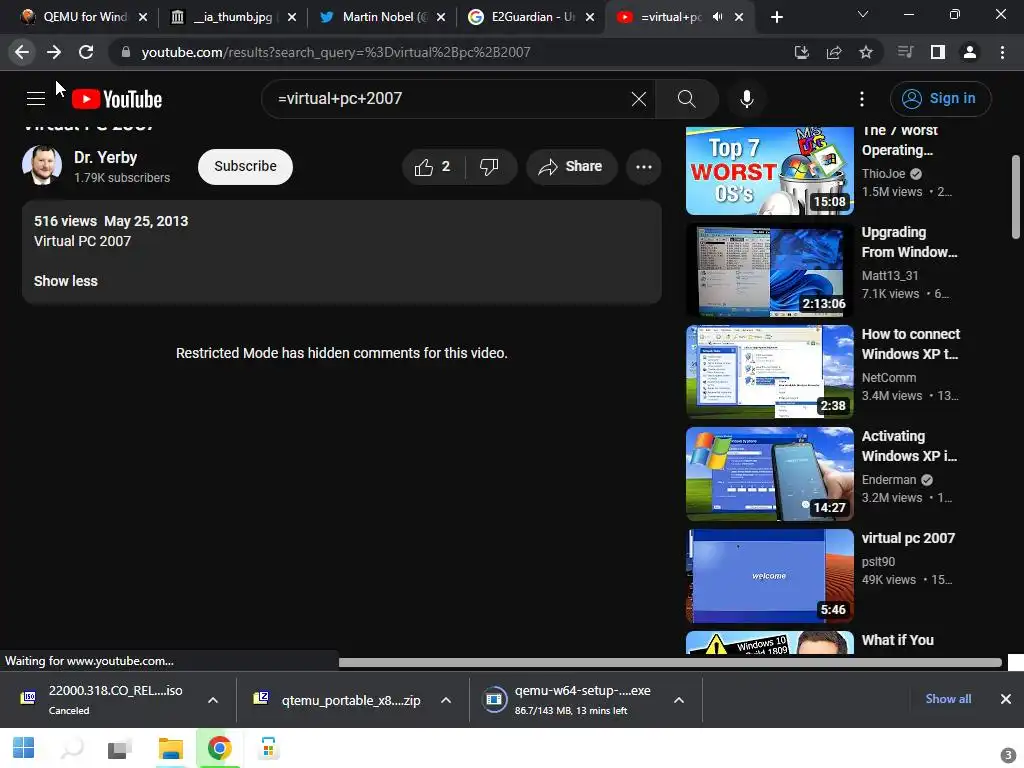Start voice search with microphone icon

(x=747, y=99)
